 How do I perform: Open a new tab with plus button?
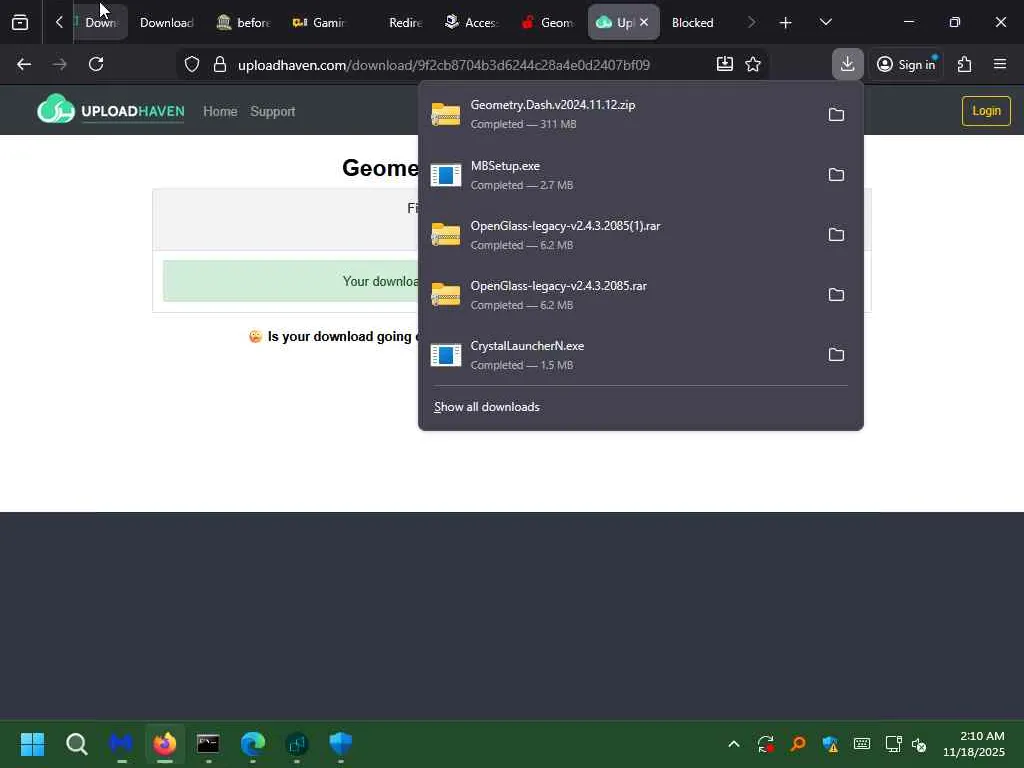(x=785, y=22)
